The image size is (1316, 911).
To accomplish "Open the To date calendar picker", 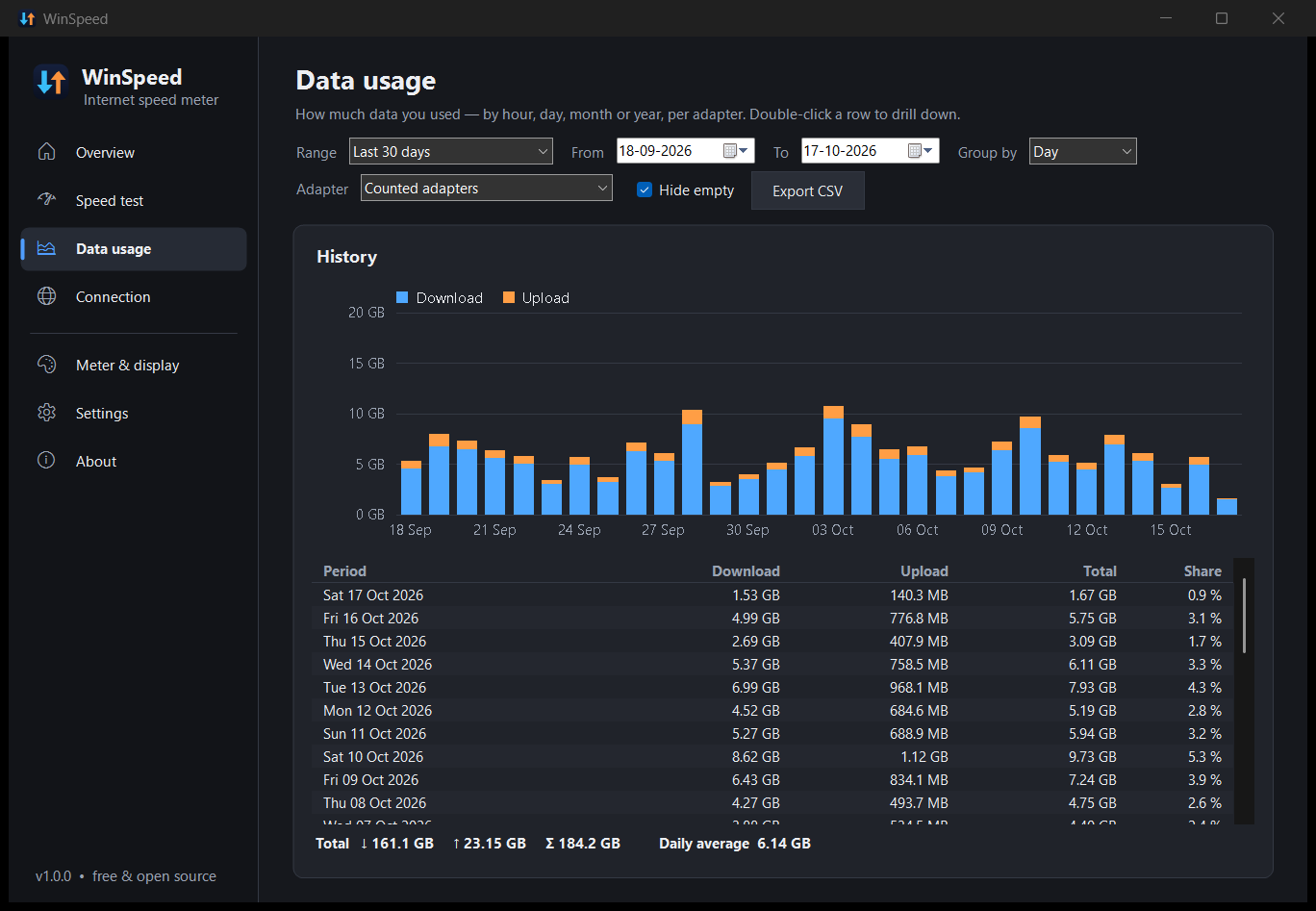I will point(921,151).
